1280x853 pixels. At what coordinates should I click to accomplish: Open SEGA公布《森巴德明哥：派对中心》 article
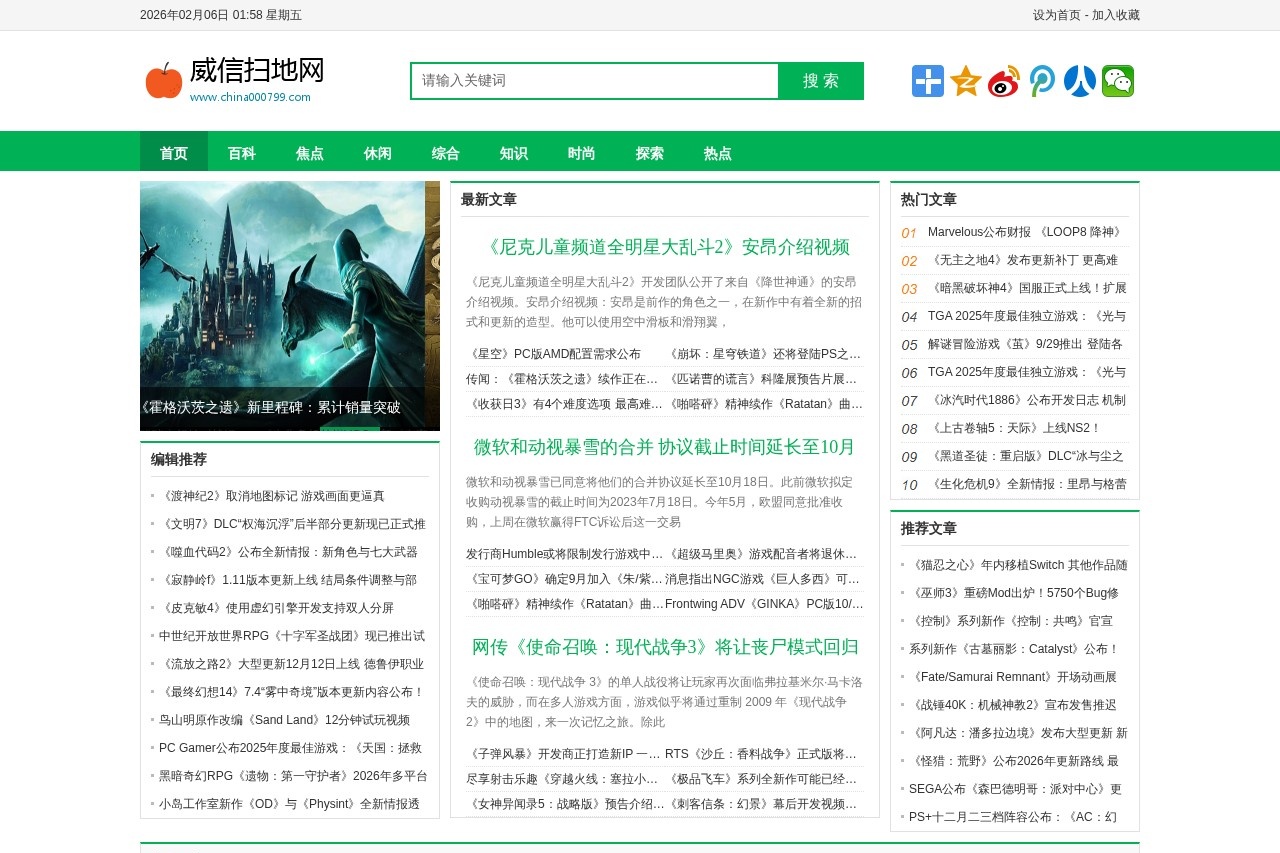[x=1015, y=789]
